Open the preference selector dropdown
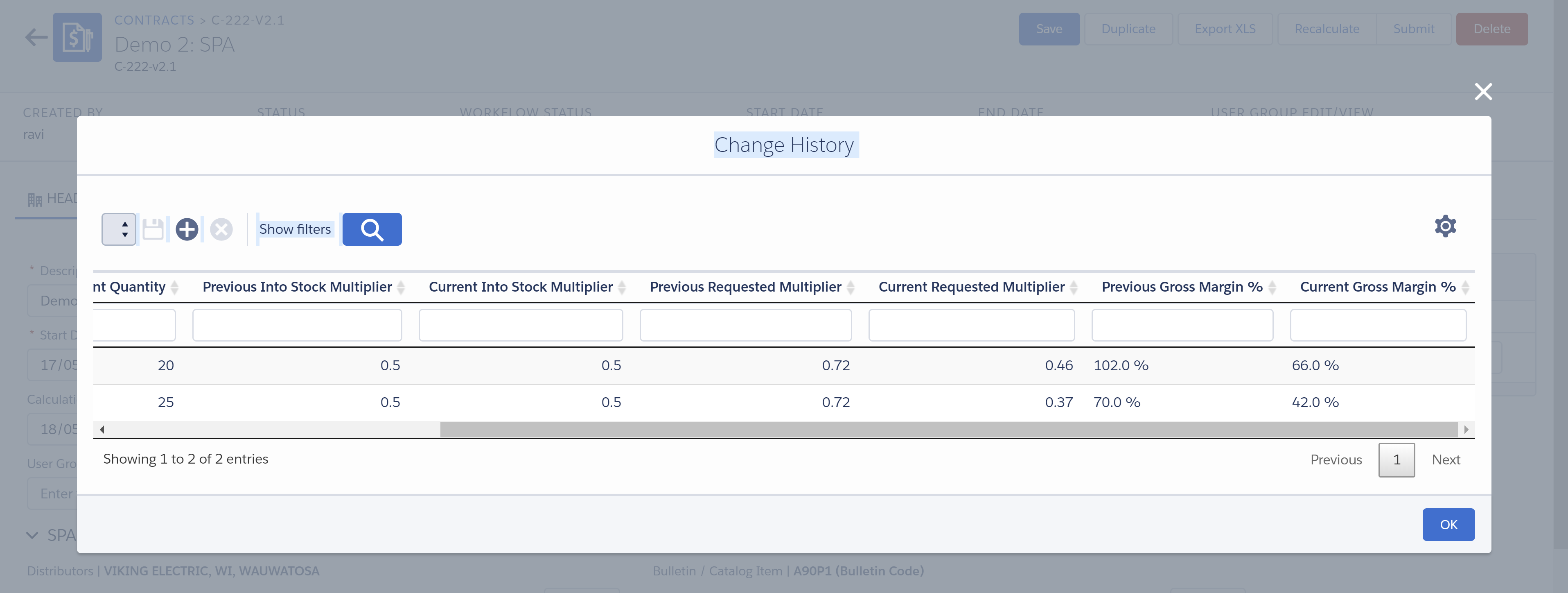Viewport: 1568px width, 593px height. [x=119, y=229]
